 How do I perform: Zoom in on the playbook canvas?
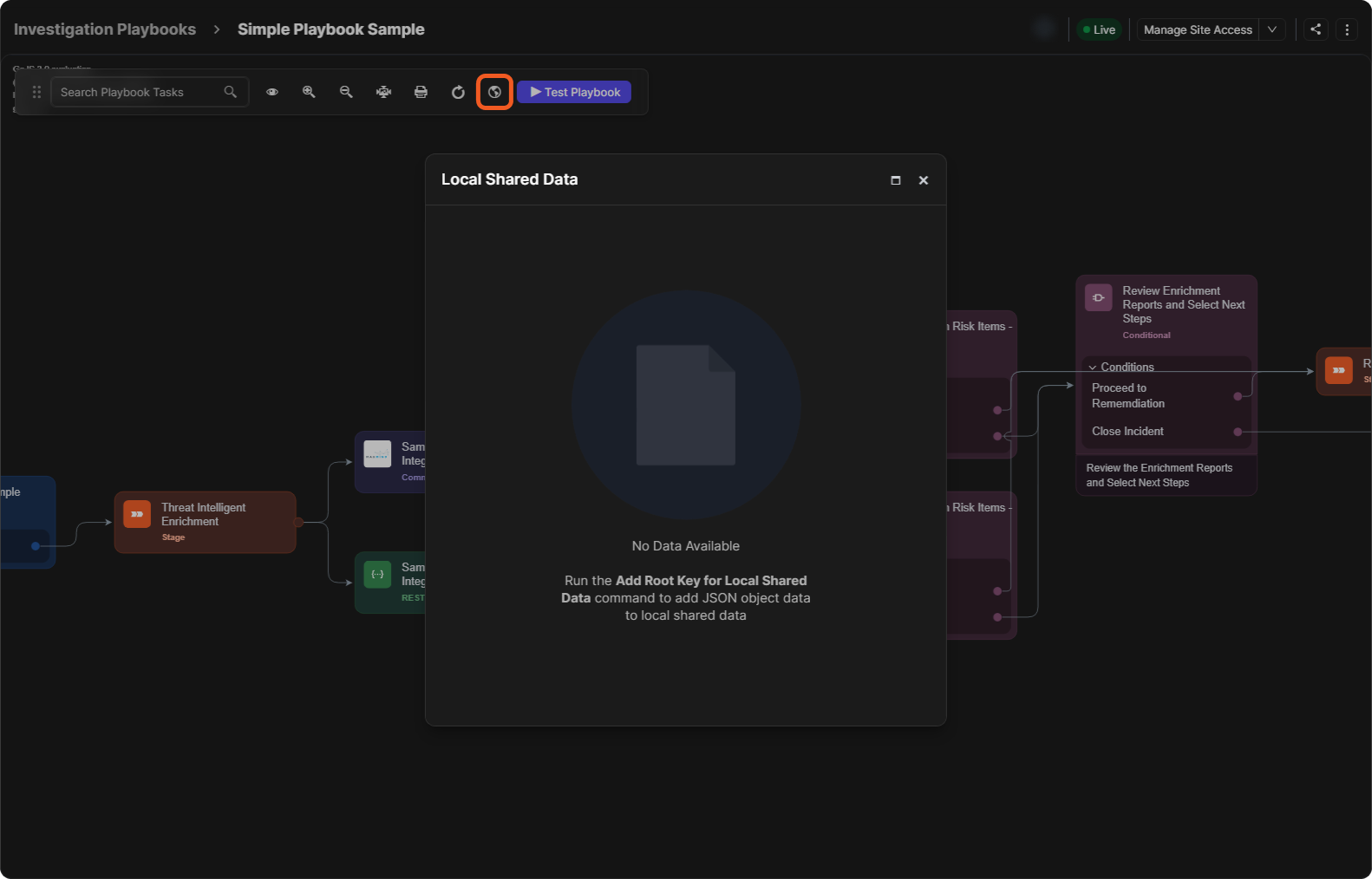pos(309,92)
